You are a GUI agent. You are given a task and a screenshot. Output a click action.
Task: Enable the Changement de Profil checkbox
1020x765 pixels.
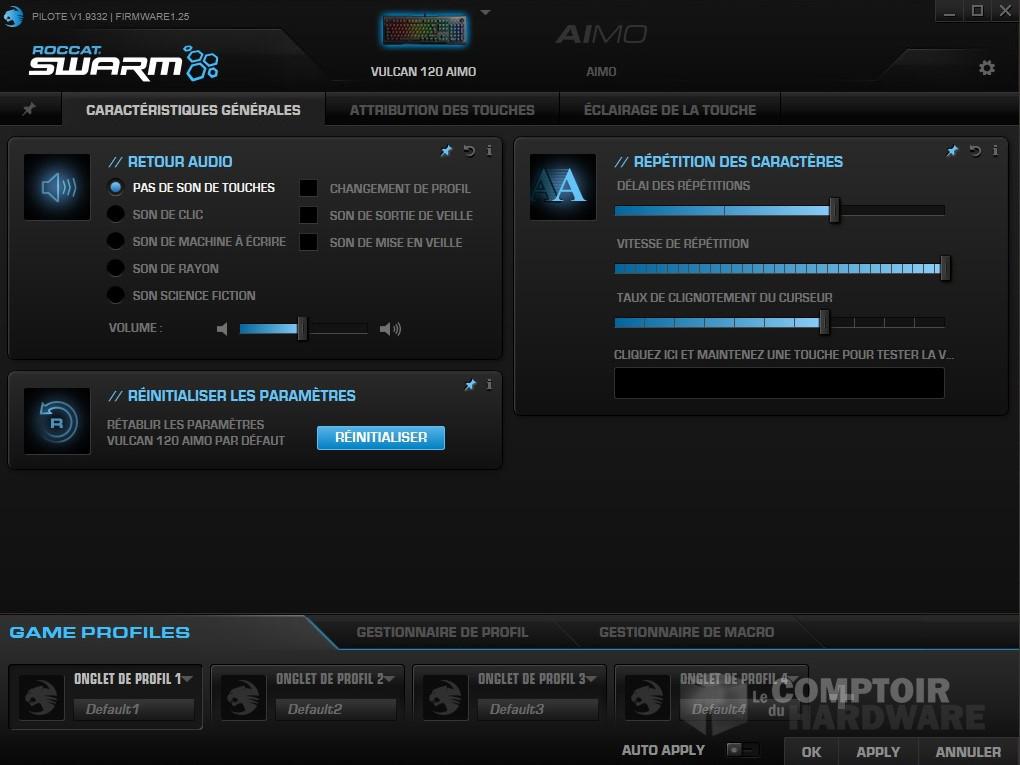(308, 188)
